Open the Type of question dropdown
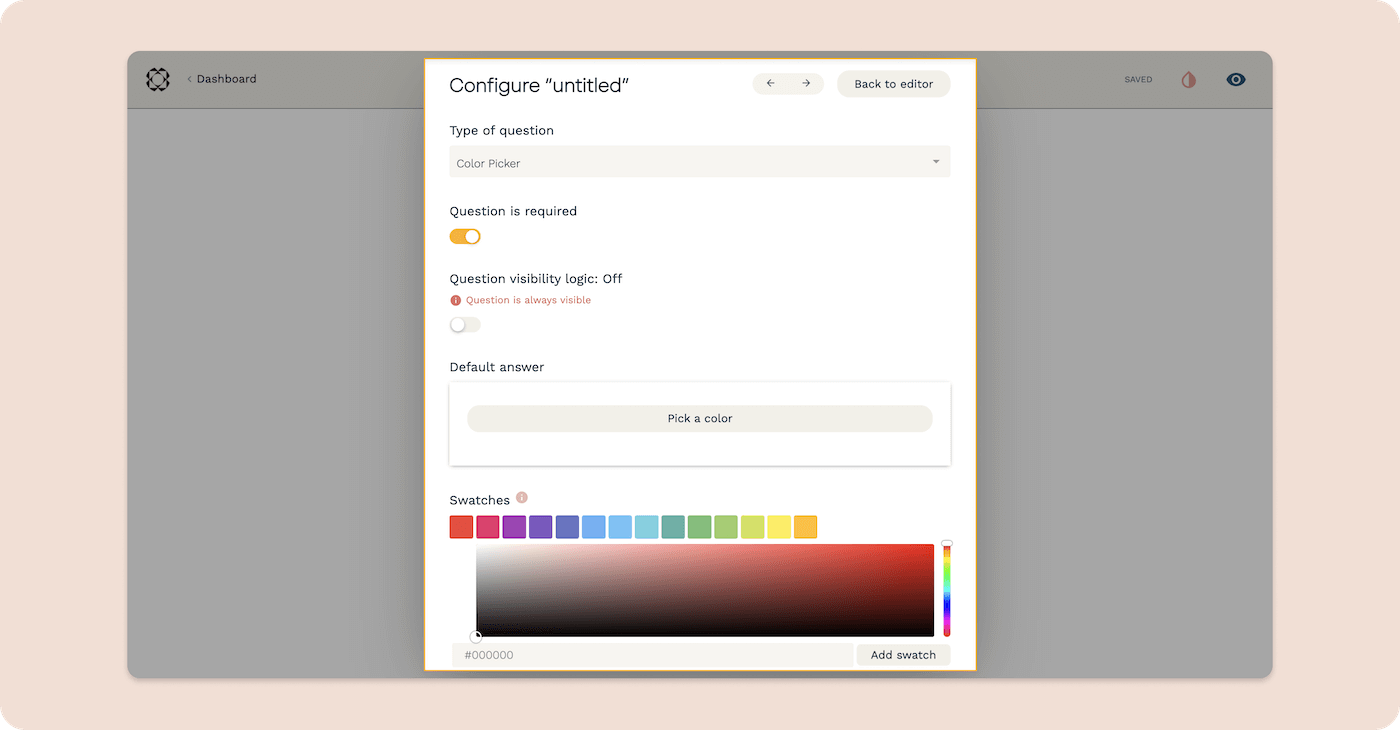Screen dimensions: 1400x730 coord(699,162)
